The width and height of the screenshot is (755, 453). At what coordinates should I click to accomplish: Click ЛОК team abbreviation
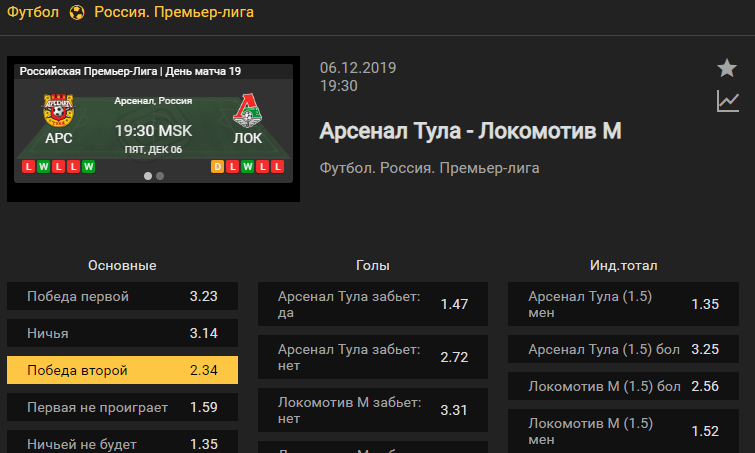pyautogui.click(x=247, y=138)
